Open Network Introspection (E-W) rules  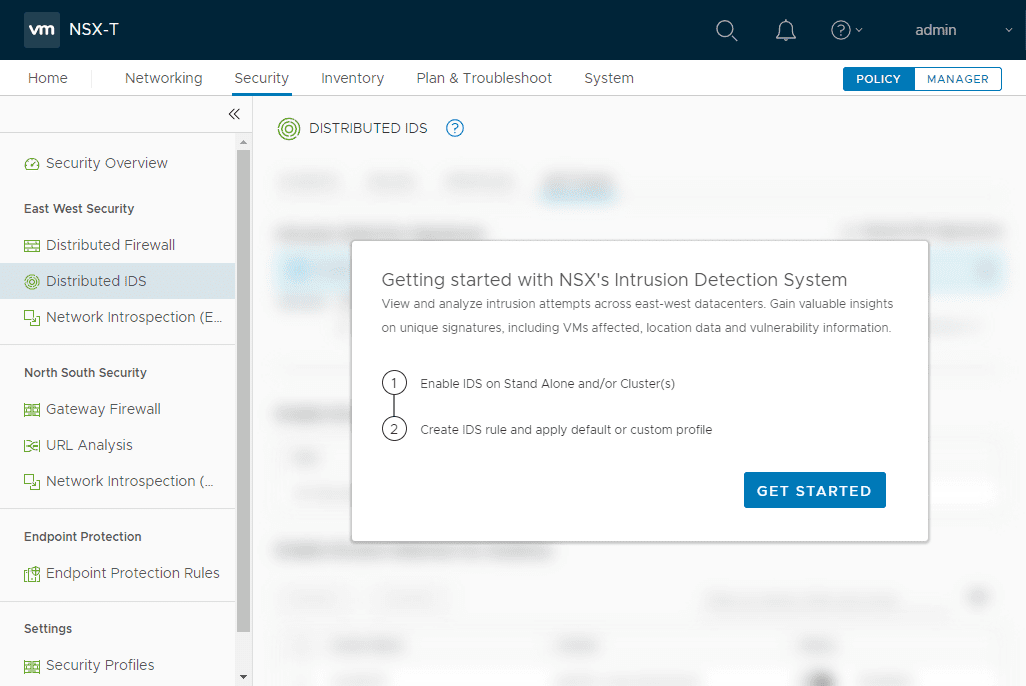[31, 317]
